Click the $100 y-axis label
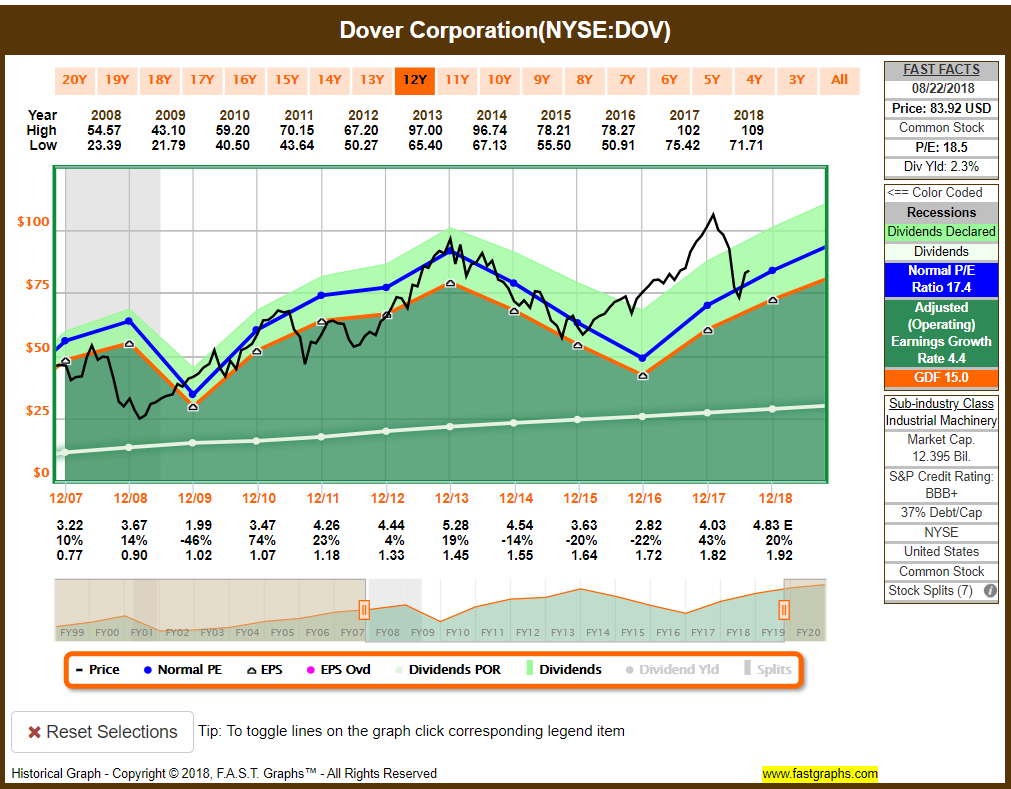1011x789 pixels. point(33,222)
